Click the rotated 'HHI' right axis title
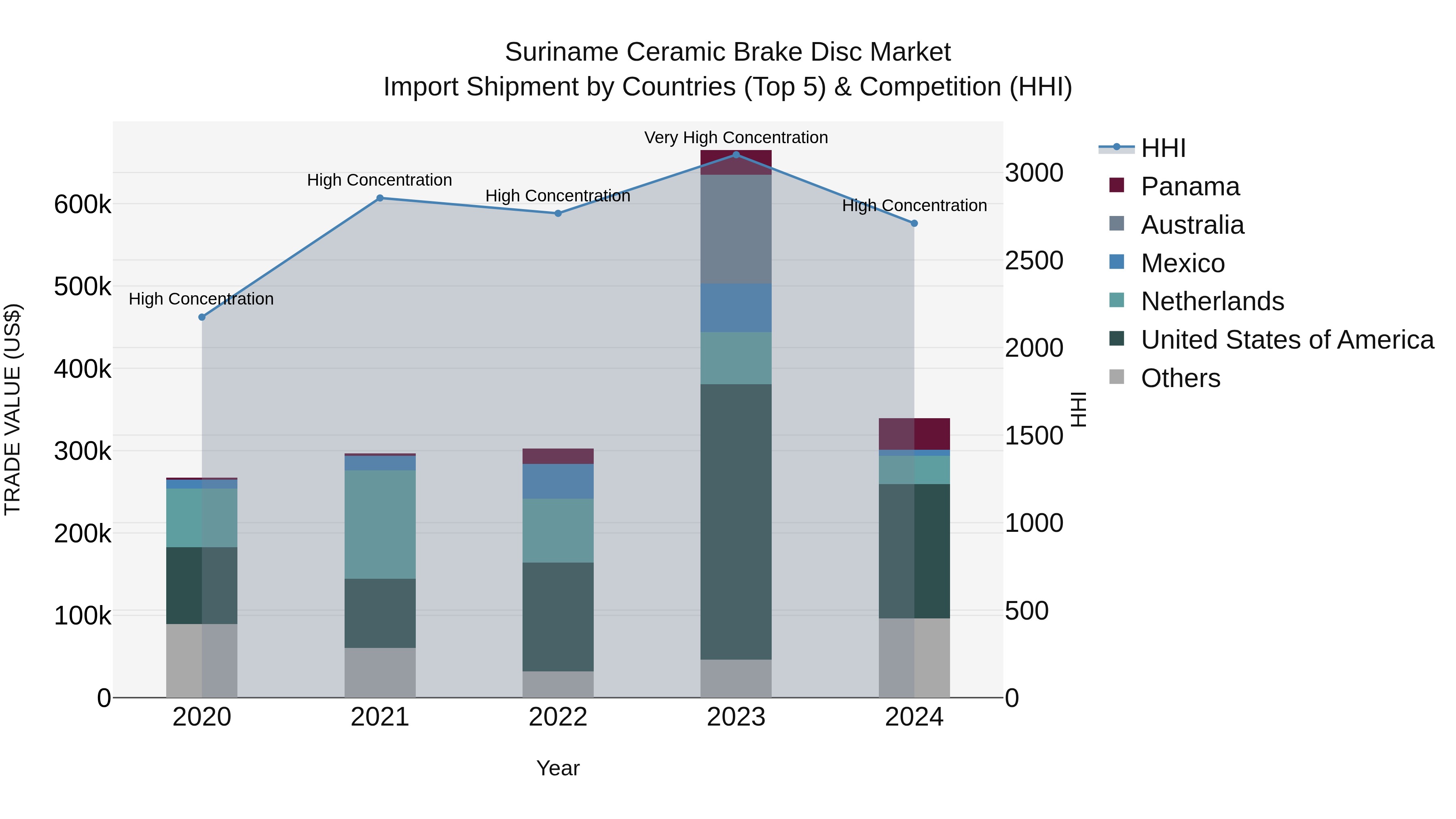The image size is (1456, 819). (x=1078, y=409)
